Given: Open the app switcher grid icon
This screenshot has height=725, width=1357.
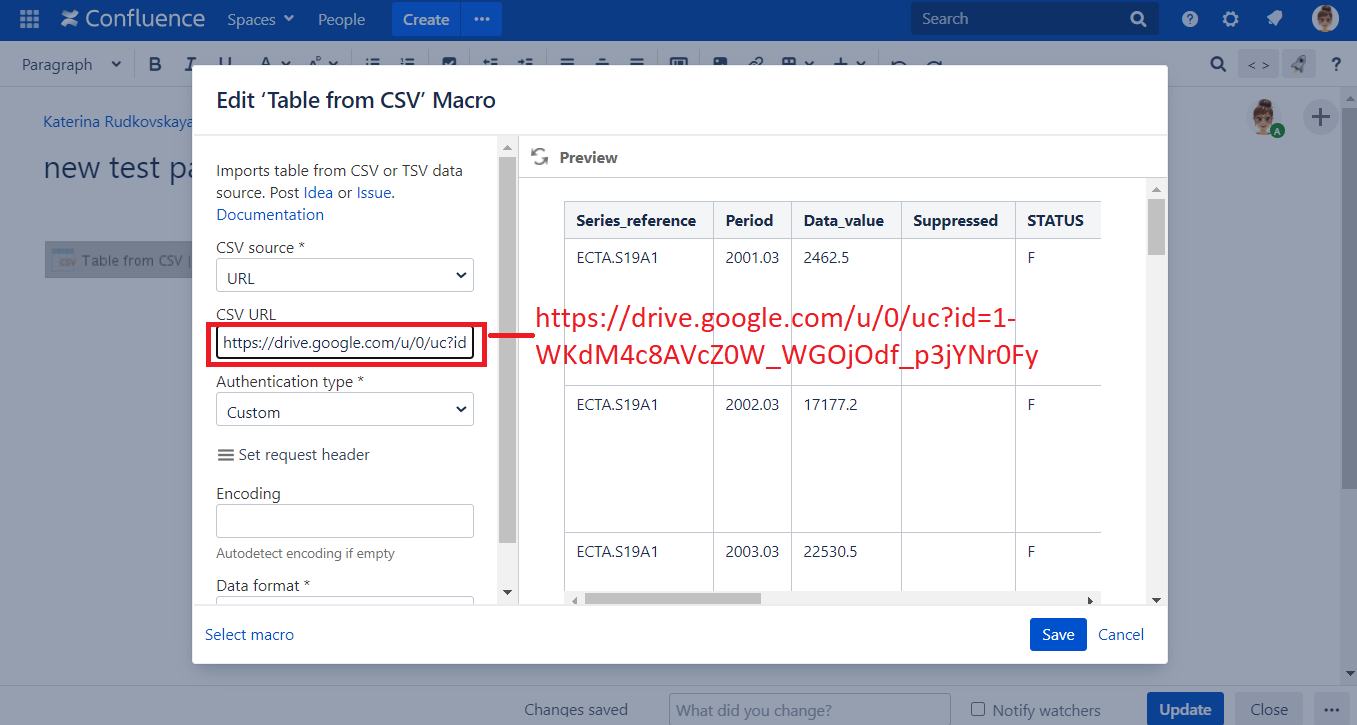Looking at the screenshot, I should tap(29, 19).
